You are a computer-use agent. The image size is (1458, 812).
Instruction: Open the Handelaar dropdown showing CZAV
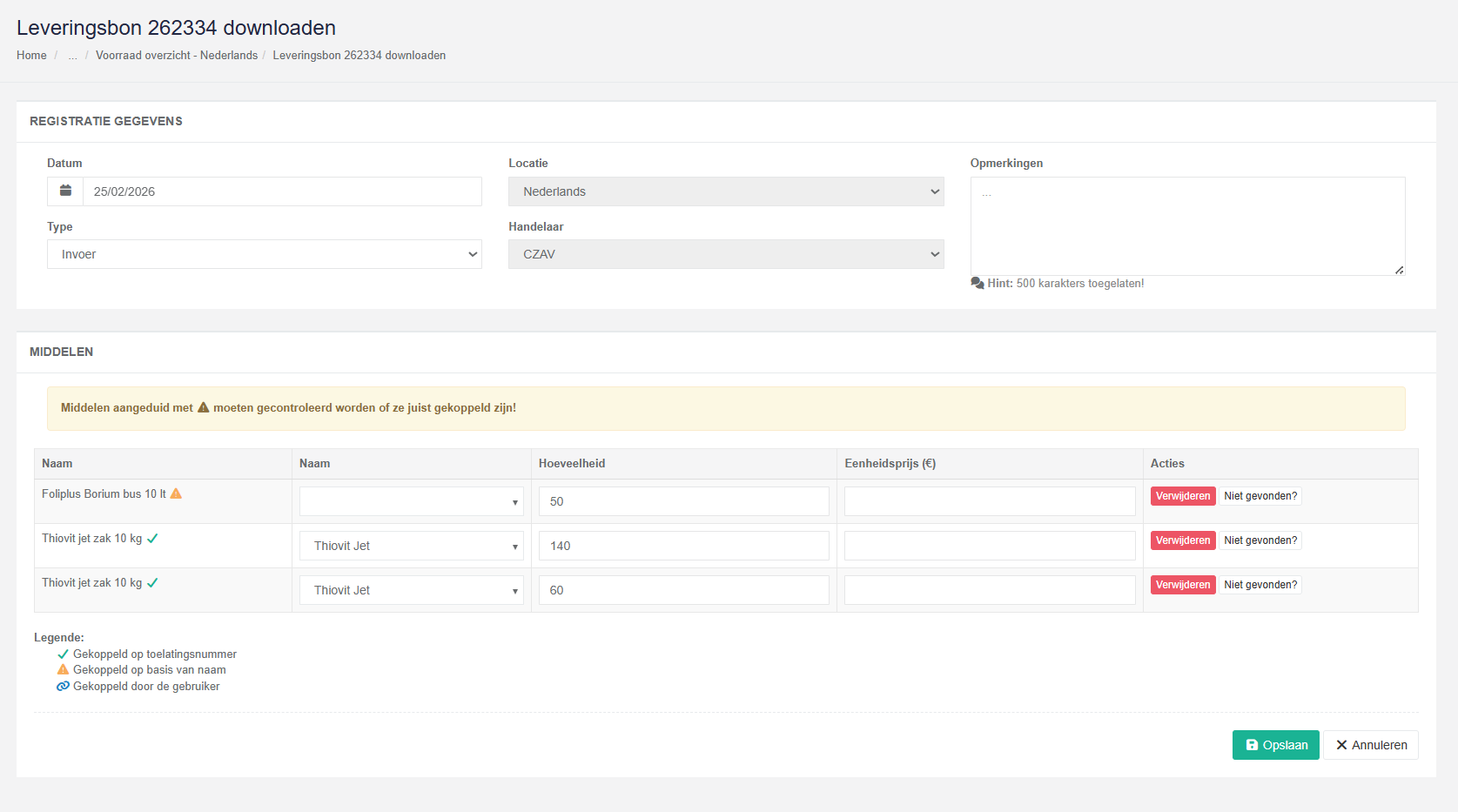coord(726,254)
